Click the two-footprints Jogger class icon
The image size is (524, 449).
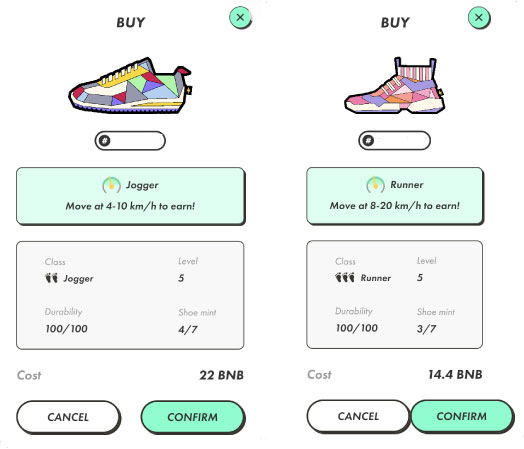(51, 278)
